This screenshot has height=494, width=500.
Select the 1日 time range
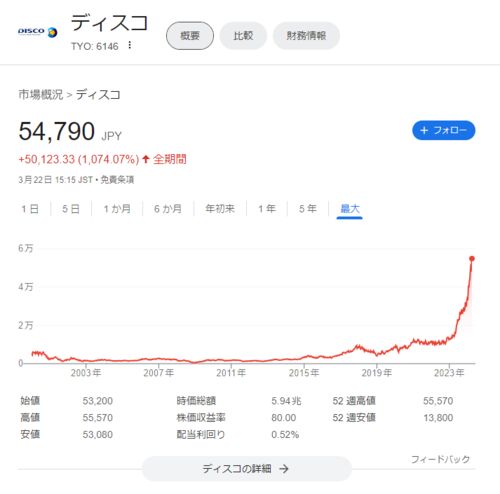click(x=30, y=209)
